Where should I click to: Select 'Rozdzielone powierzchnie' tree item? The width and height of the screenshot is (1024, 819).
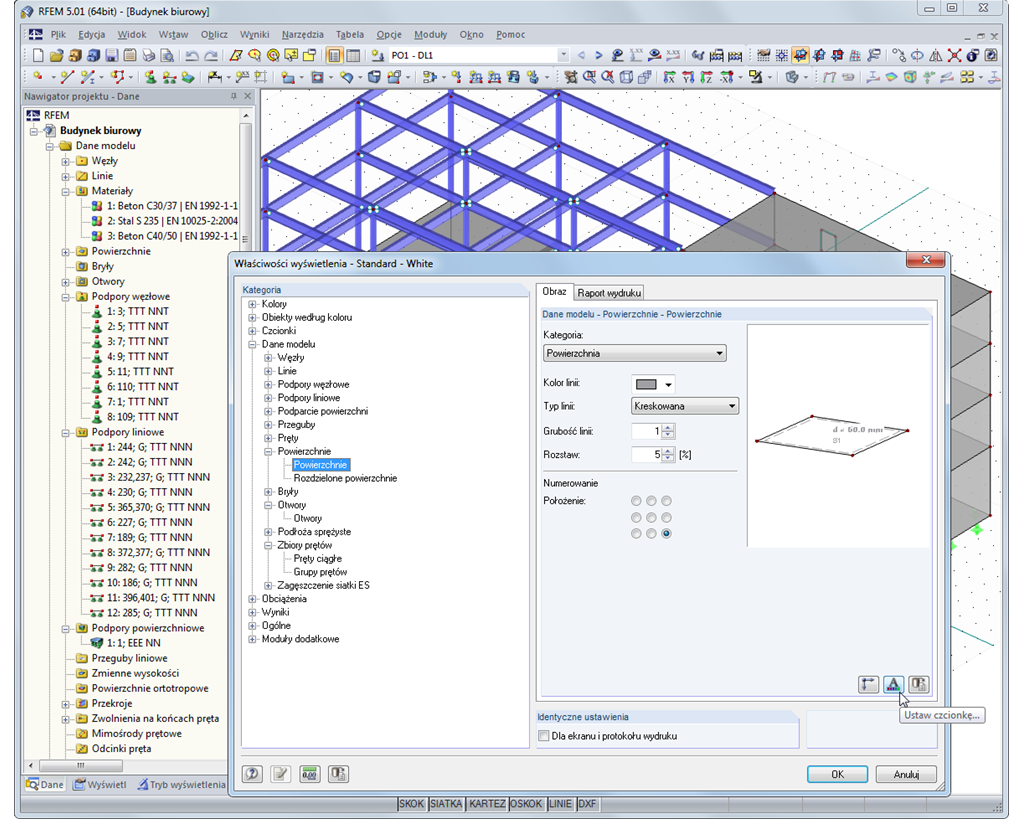coord(345,478)
